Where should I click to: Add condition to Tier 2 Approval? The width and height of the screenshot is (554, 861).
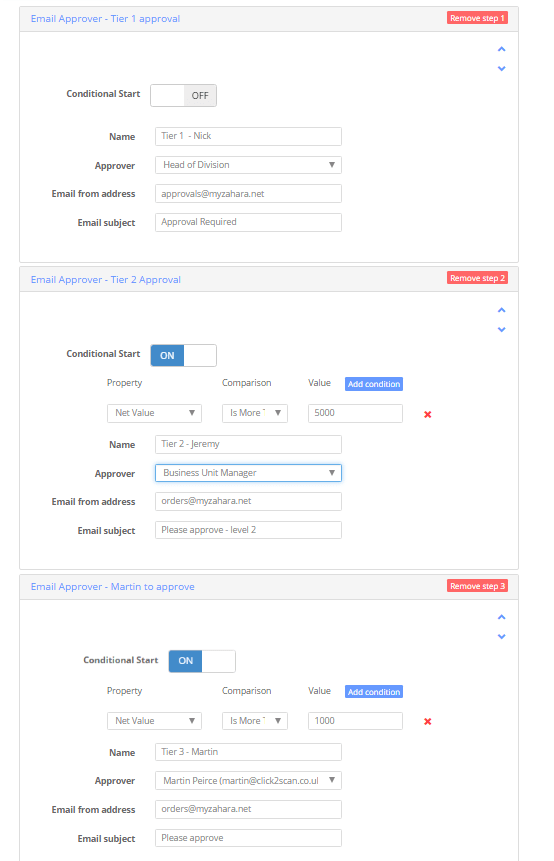coord(374,384)
